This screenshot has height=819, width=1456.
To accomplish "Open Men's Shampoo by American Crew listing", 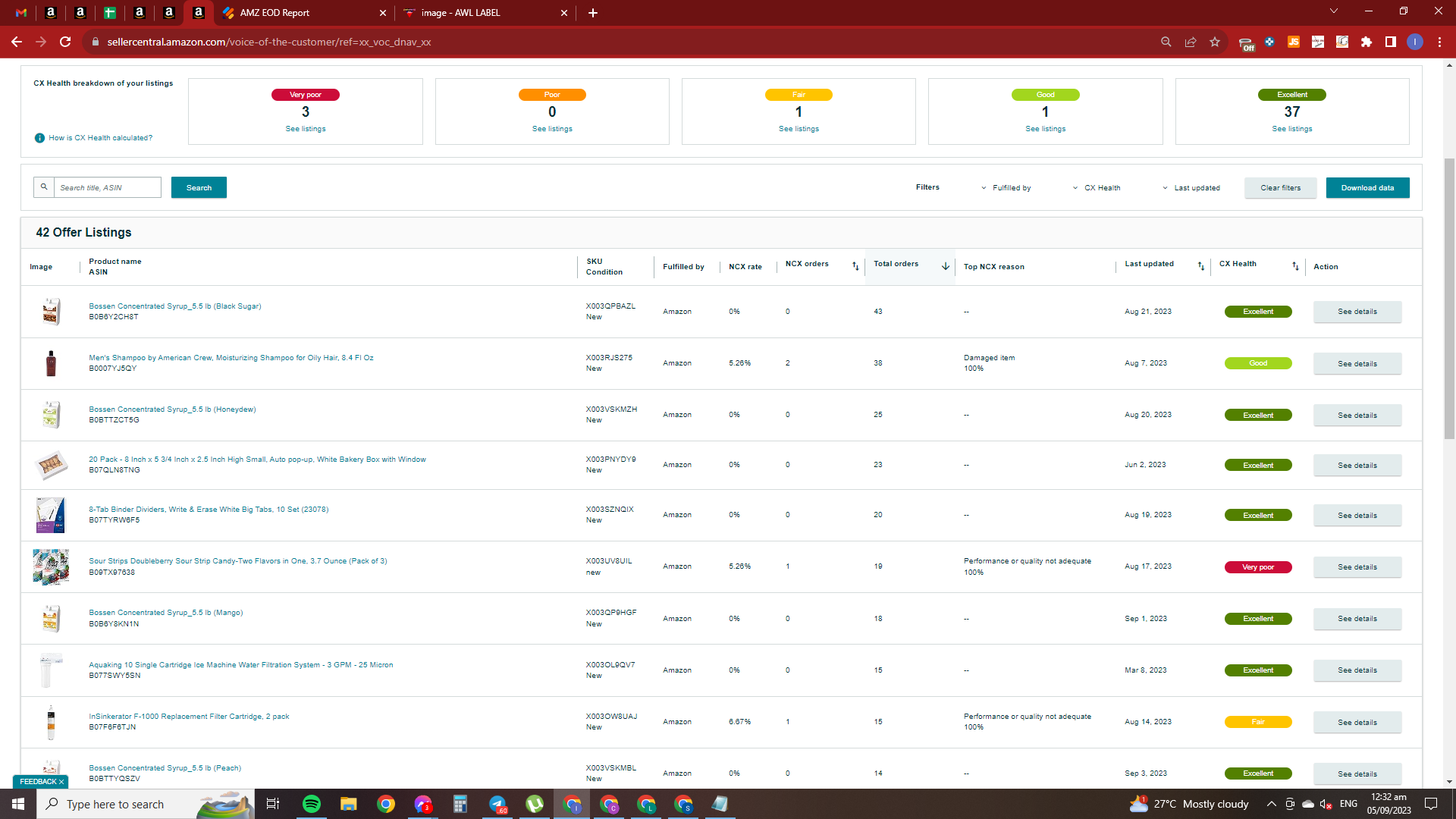I will click(231, 358).
